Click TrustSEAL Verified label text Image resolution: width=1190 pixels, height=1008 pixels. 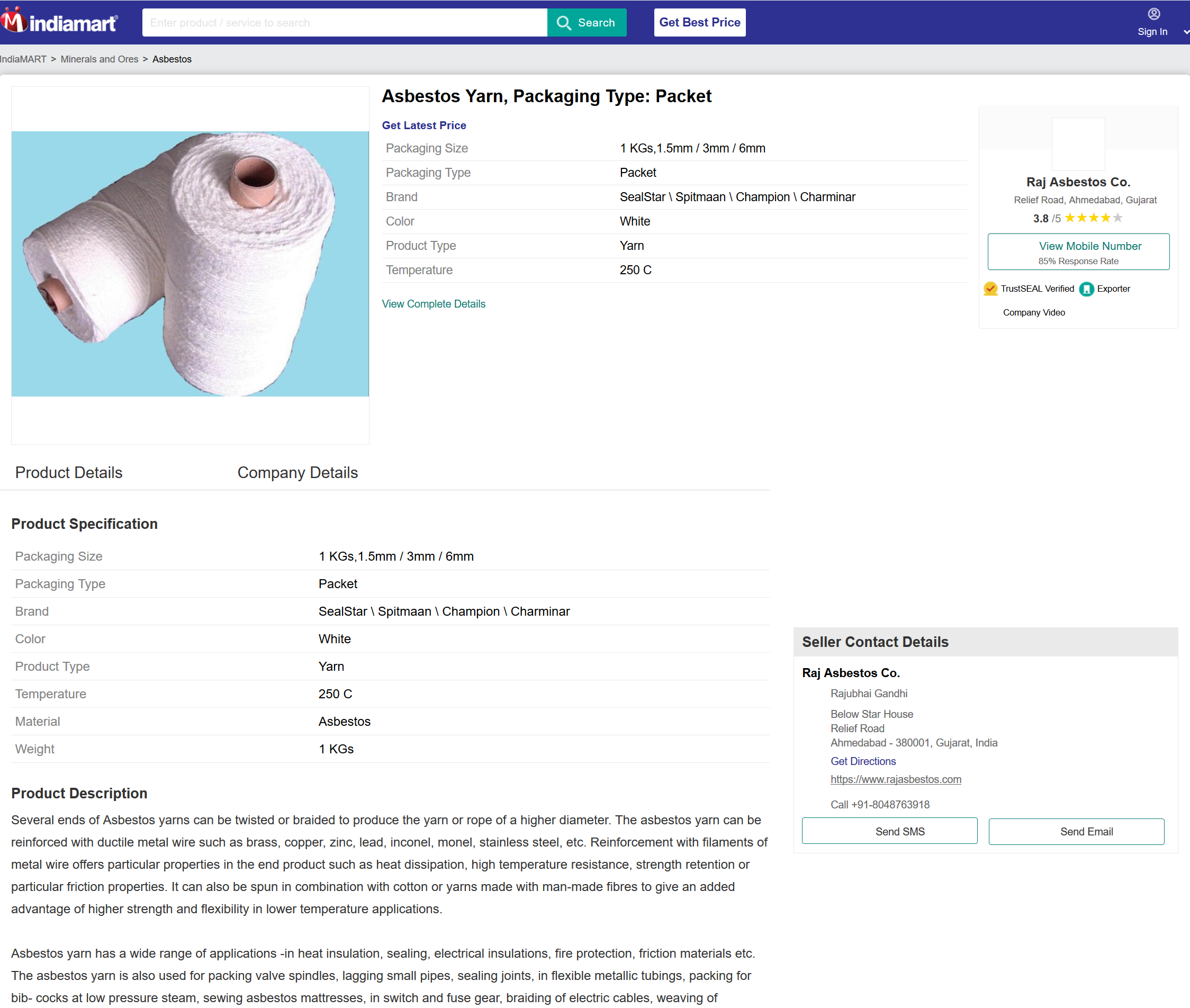click(1037, 289)
